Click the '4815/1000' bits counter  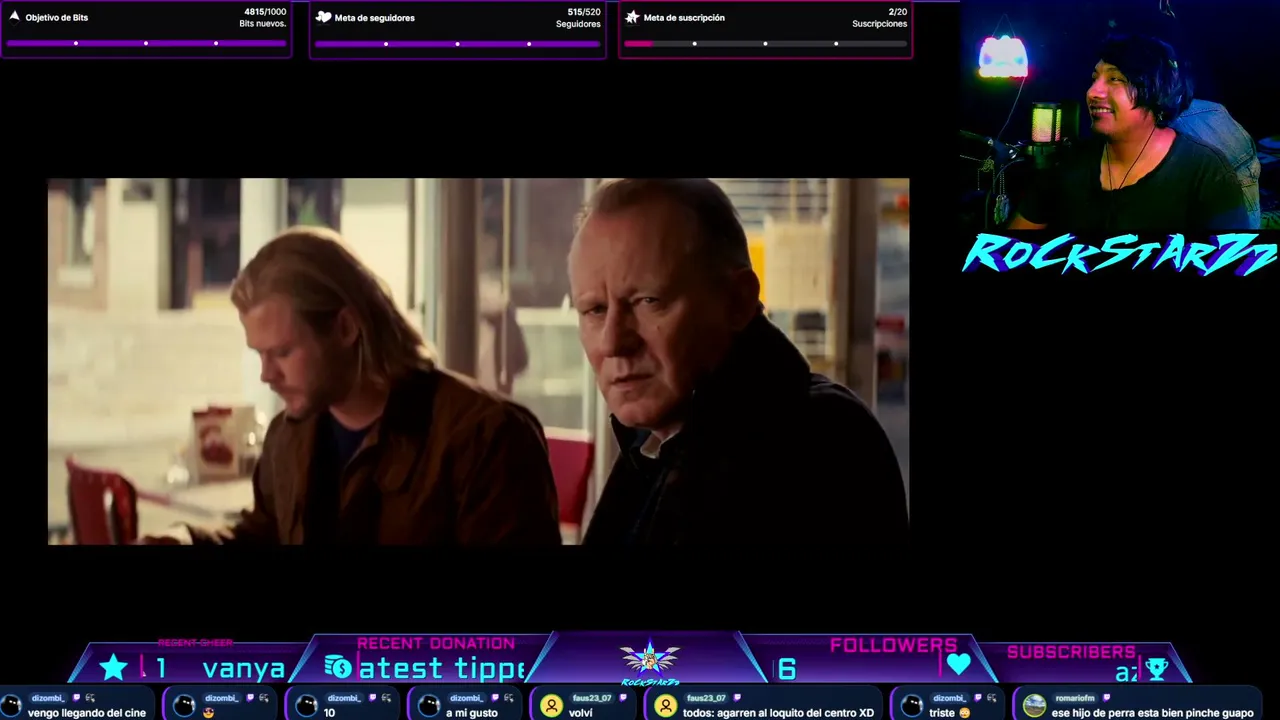tap(265, 12)
